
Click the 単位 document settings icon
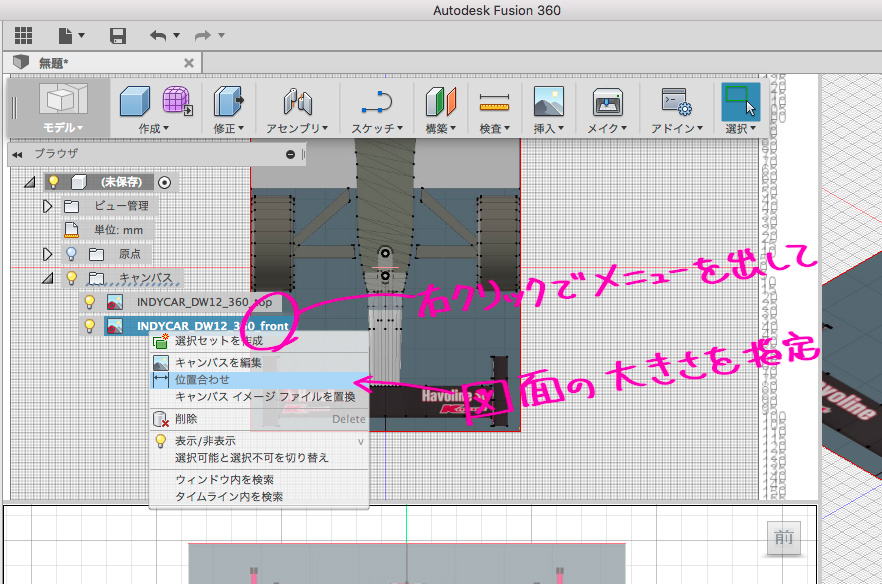(71, 230)
